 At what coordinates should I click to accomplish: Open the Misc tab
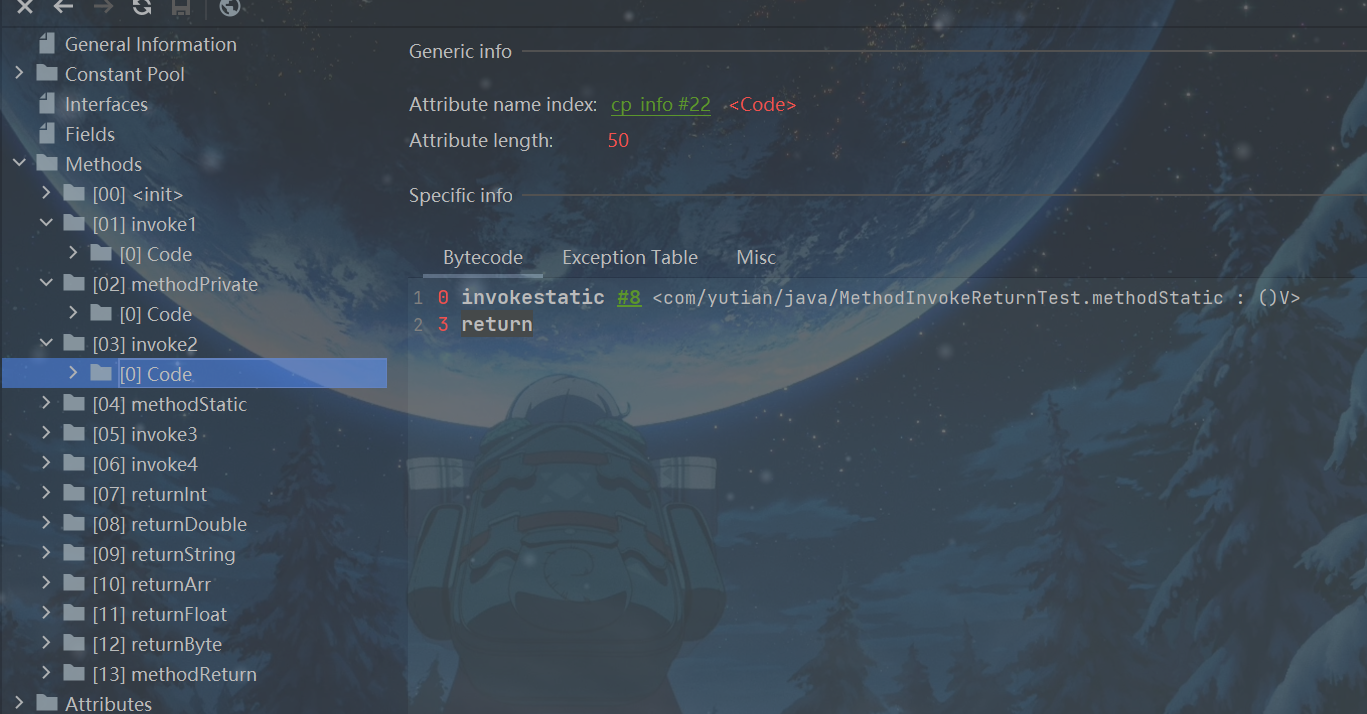pos(756,257)
